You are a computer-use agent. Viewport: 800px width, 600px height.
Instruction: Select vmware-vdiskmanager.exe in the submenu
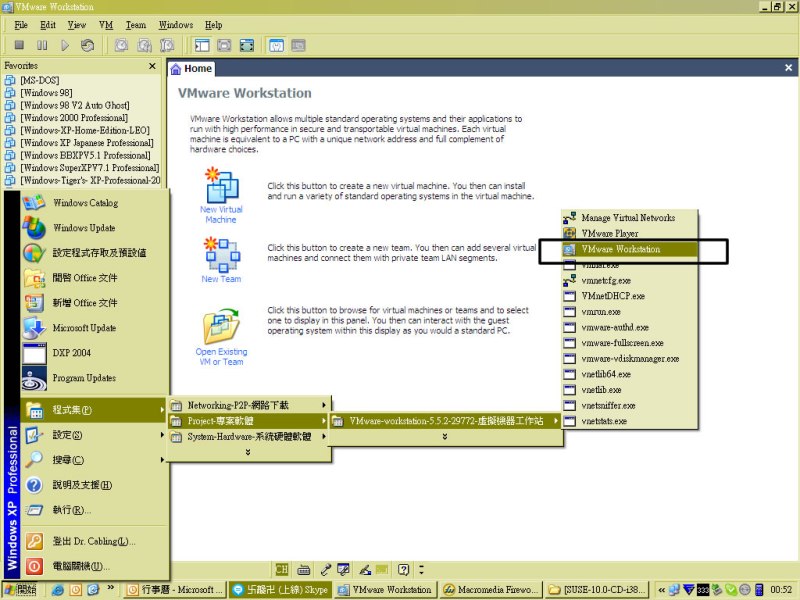630,359
